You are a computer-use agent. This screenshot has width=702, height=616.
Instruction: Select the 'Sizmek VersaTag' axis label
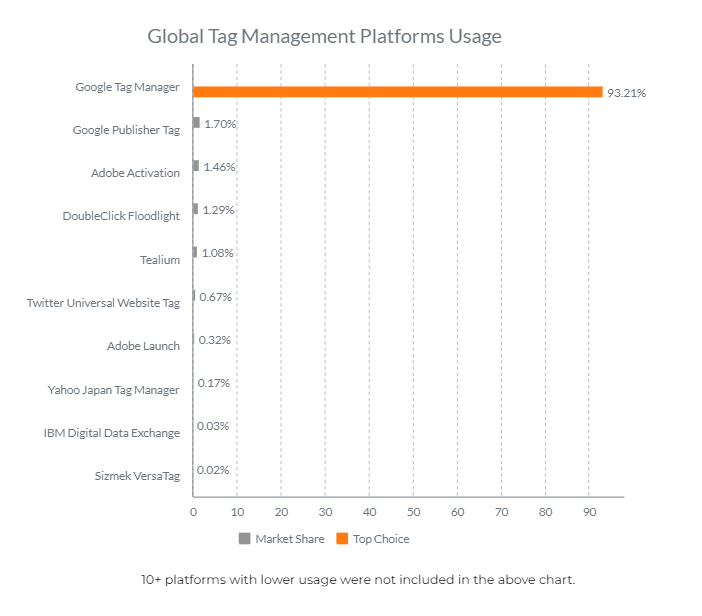(137, 476)
